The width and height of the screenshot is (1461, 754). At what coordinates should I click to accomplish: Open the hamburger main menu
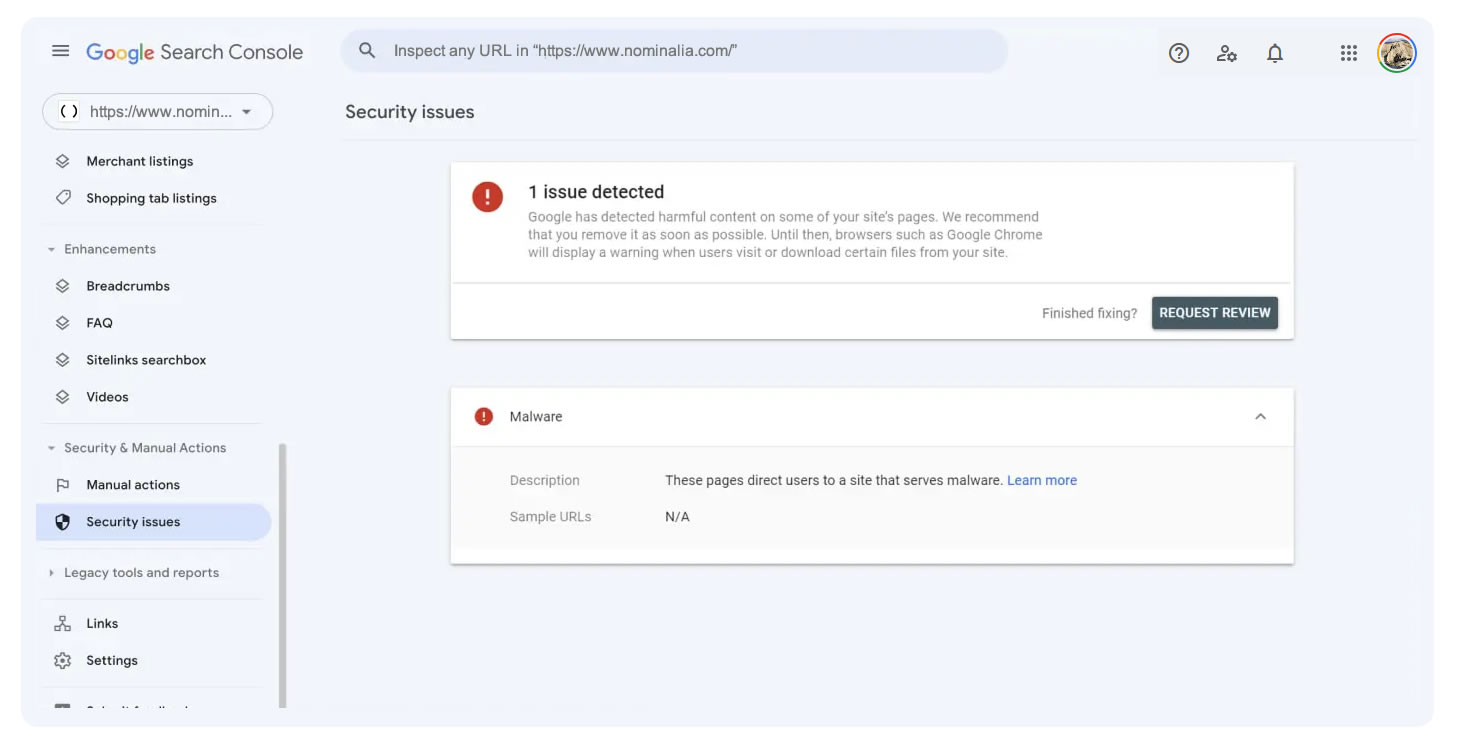click(61, 51)
